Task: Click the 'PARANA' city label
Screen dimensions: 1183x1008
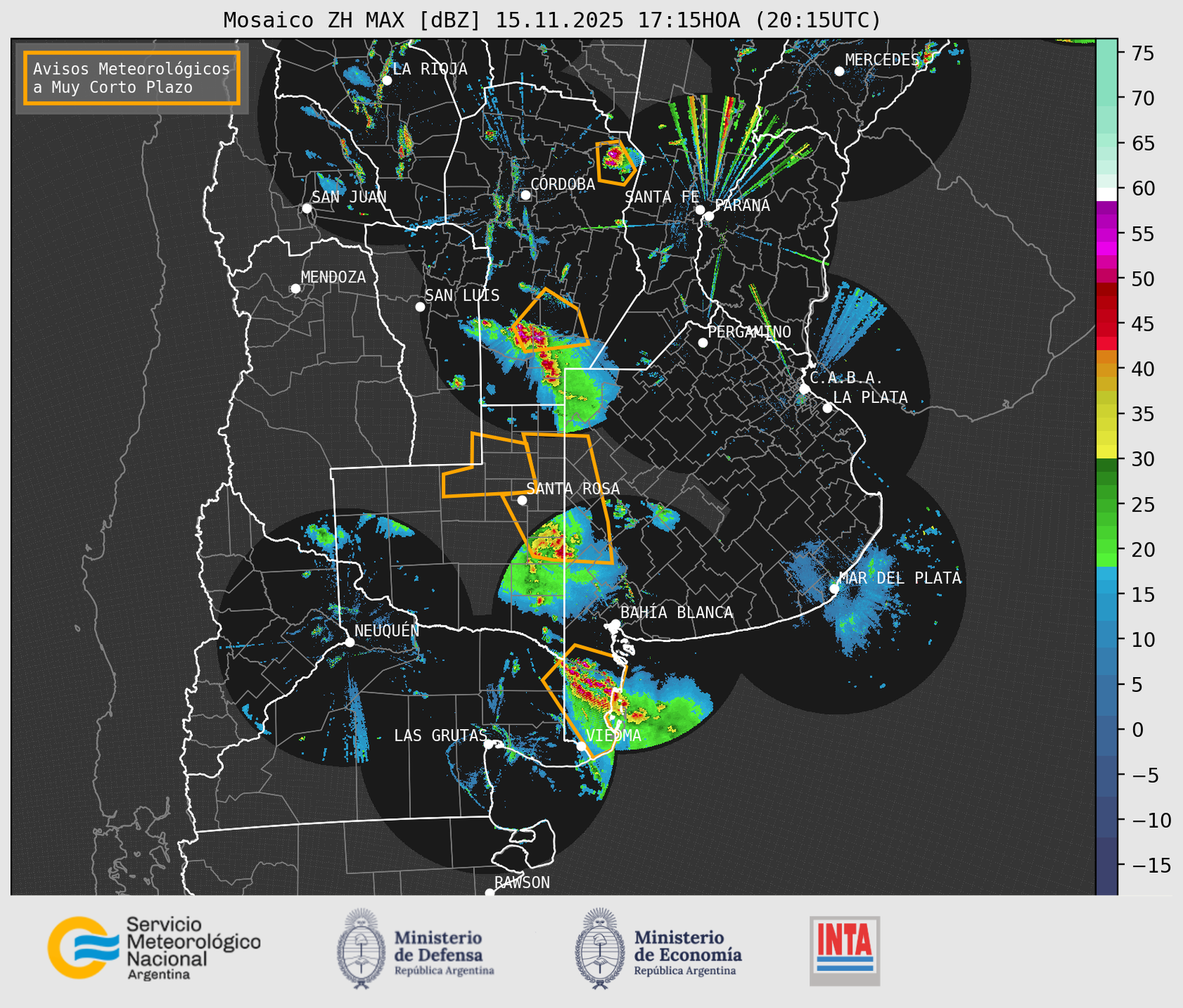Action: pos(743,205)
